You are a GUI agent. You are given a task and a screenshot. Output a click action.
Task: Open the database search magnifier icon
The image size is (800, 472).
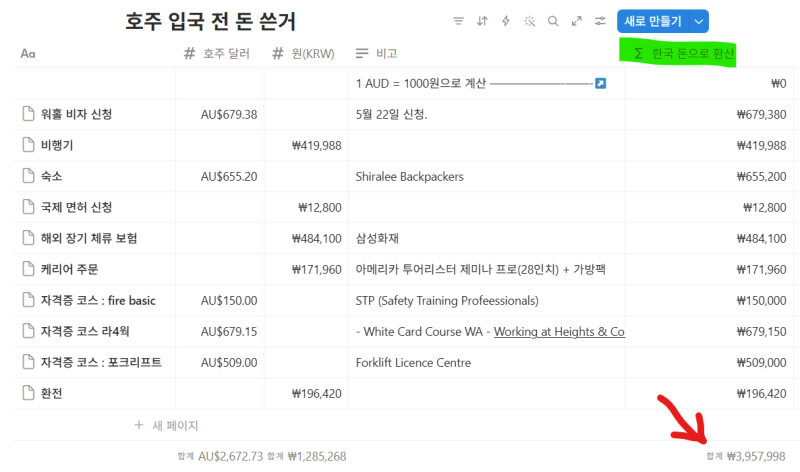(553, 21)
